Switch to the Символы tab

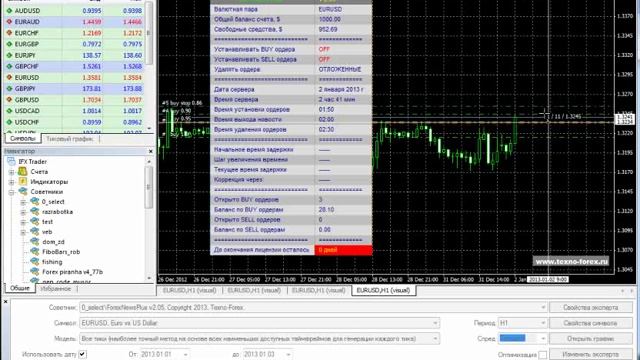(23, 139)
